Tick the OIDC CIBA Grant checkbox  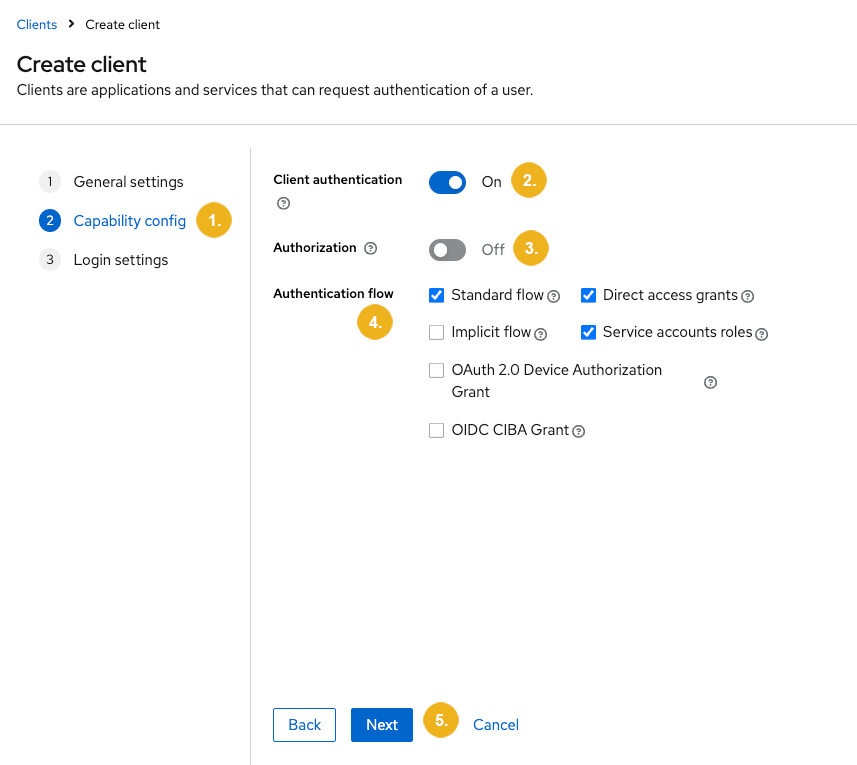pyautogui.click(x=436, y=431)
